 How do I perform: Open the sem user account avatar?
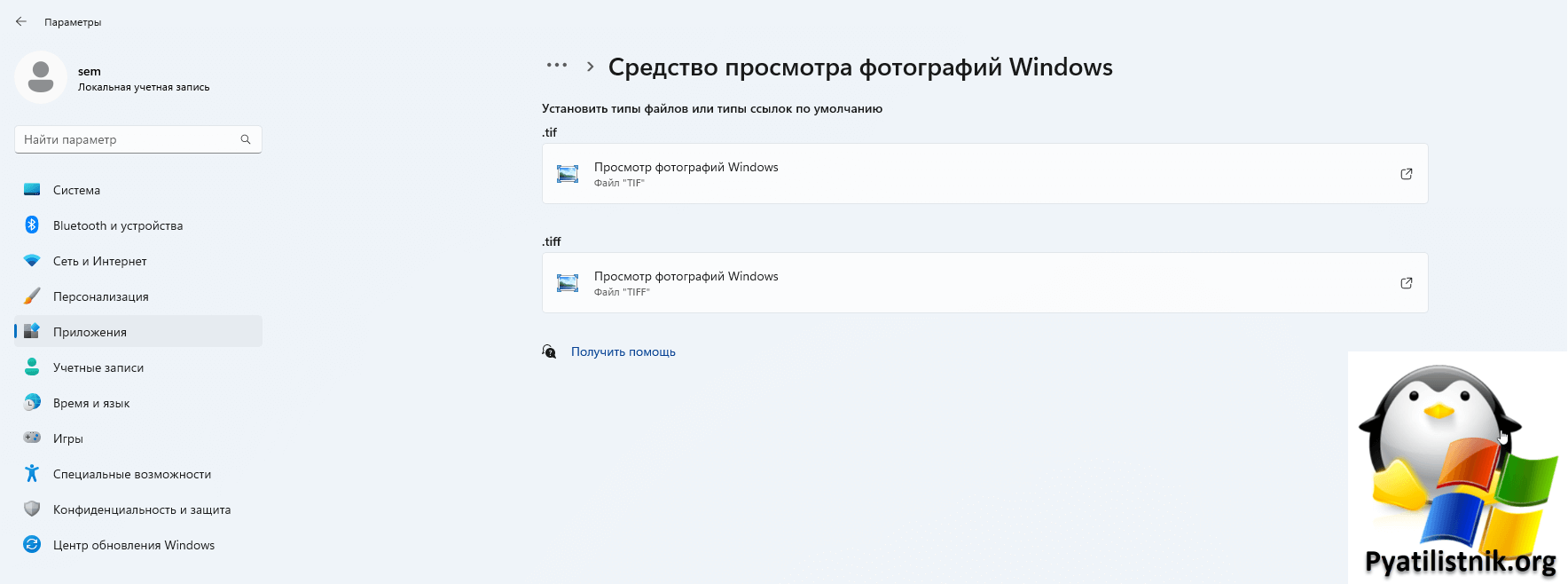tap(41, 77)
